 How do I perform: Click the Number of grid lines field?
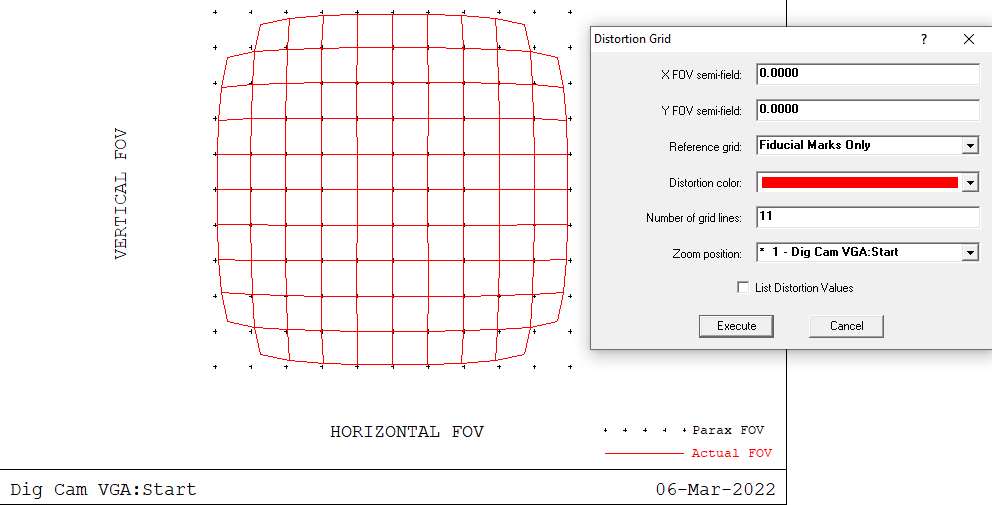click(x=867, y=217)
